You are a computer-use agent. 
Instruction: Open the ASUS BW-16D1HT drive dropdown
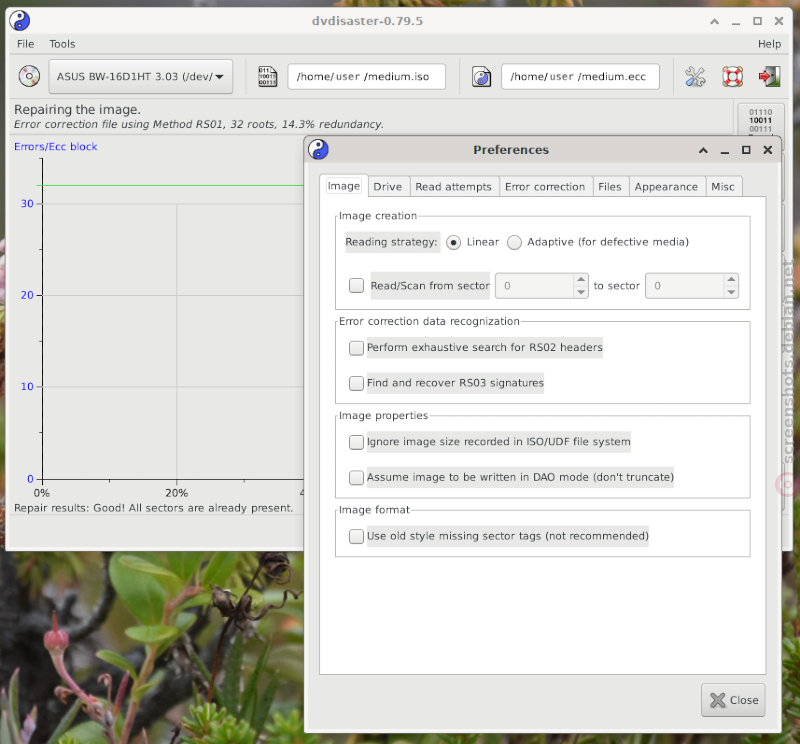[x=141, y=77]
